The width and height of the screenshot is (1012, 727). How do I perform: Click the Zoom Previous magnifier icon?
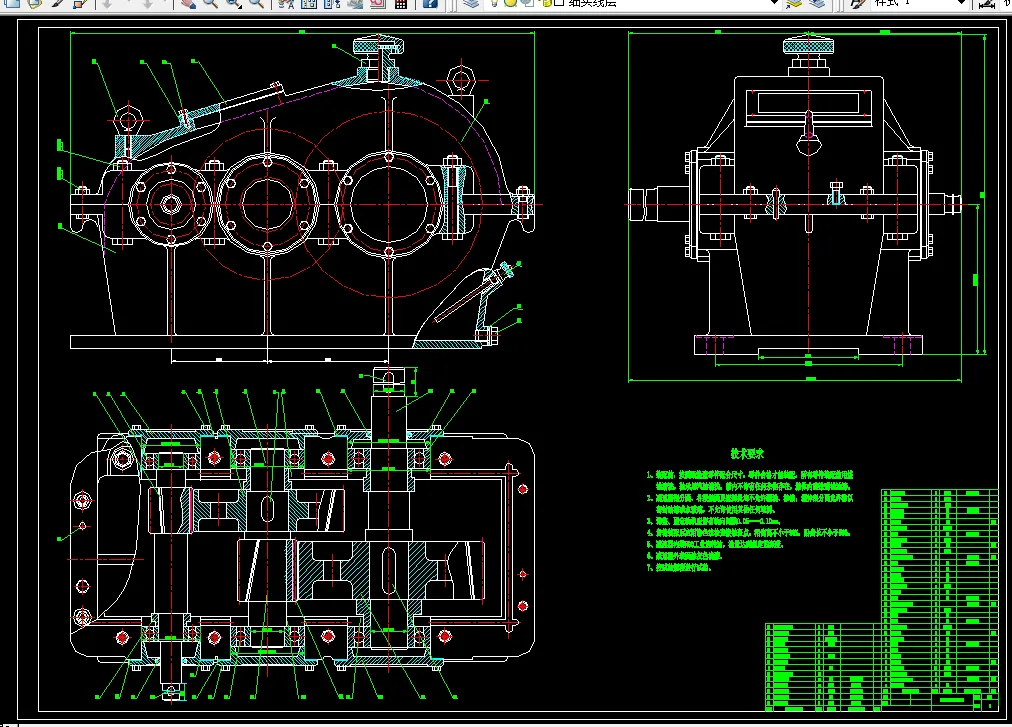click(x=257, y=3)
